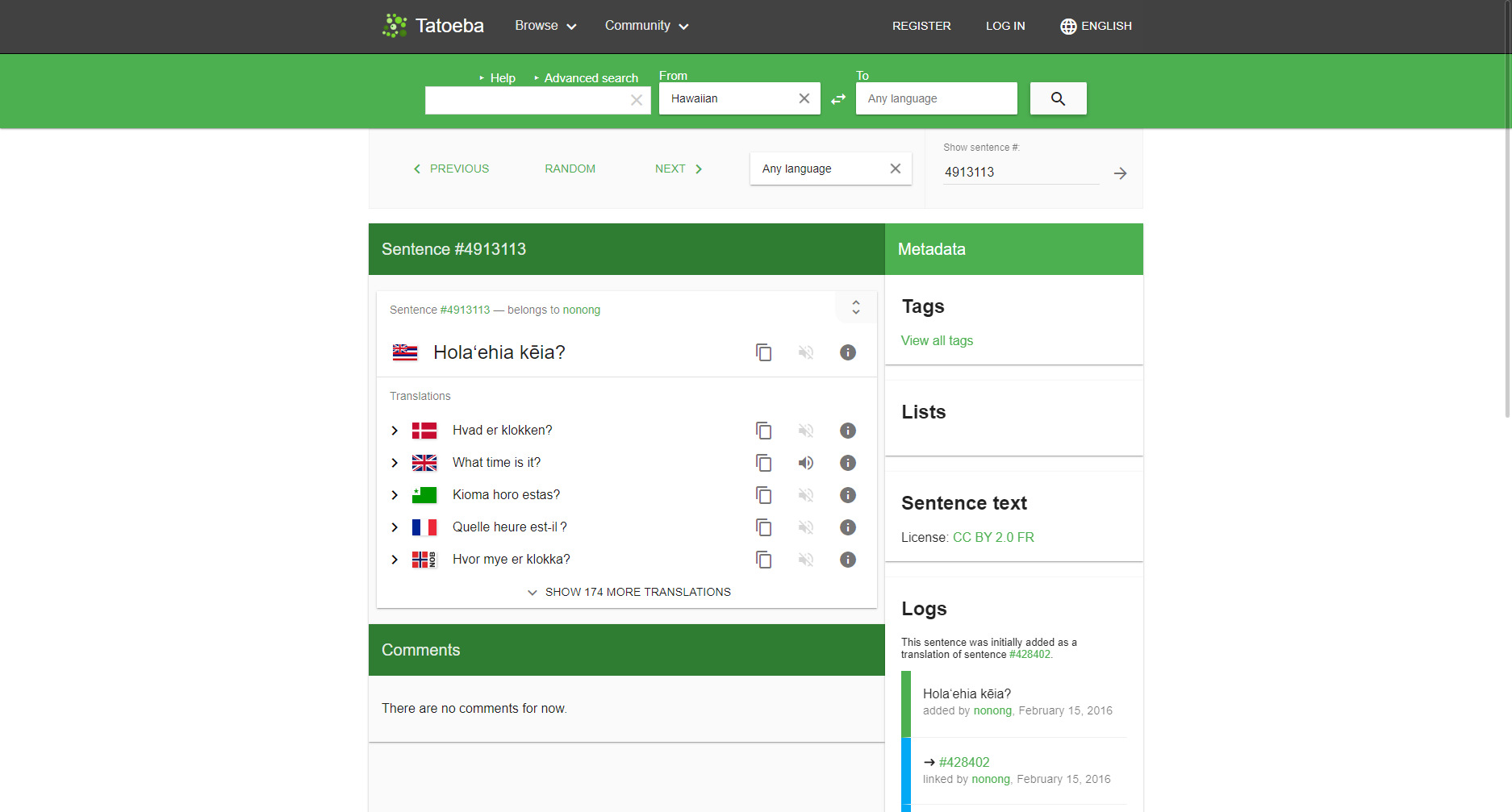The height and width of the screenshot is (812, 1512).
Task: Clear the Hawaiian language field
Action: click(x=804, y=98)
